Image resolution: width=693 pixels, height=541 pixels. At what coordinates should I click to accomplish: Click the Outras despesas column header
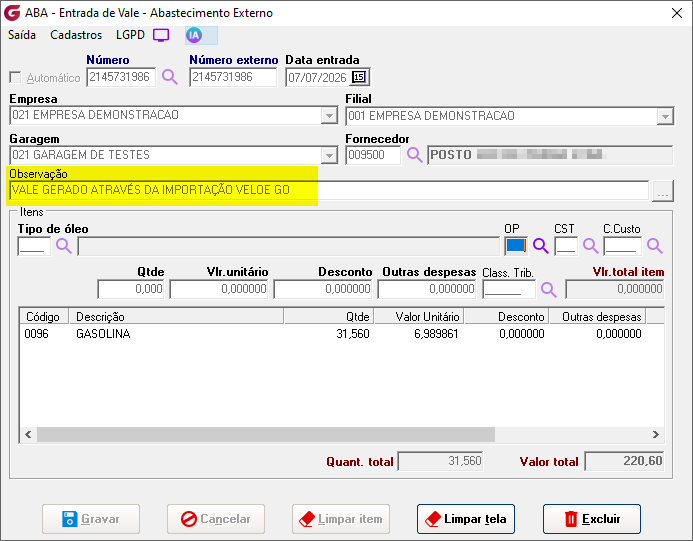click(598, 316)
